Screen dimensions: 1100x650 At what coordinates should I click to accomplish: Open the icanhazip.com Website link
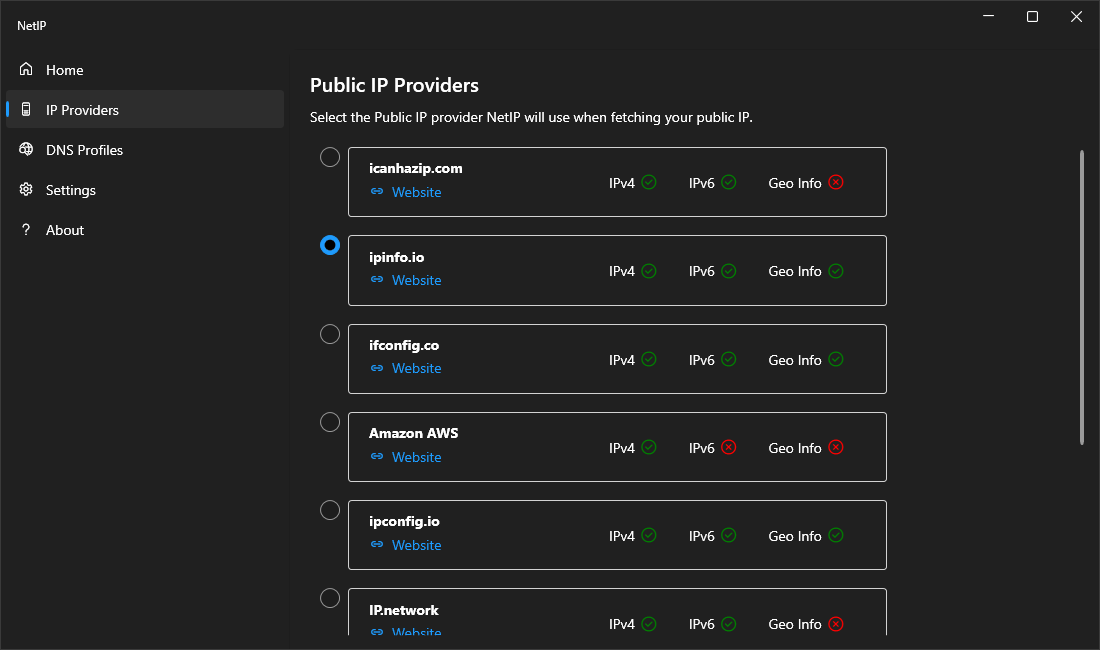(x=416, y=192)
